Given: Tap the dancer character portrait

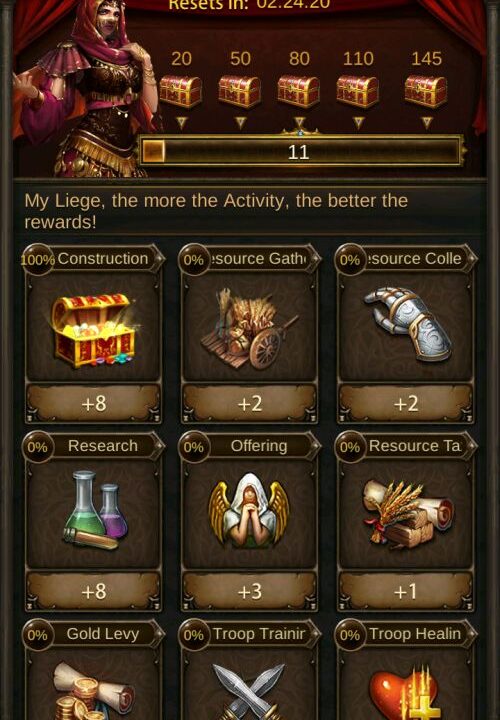Looking at the screenshot, I should pyautogui.click(x=87, y=90).
